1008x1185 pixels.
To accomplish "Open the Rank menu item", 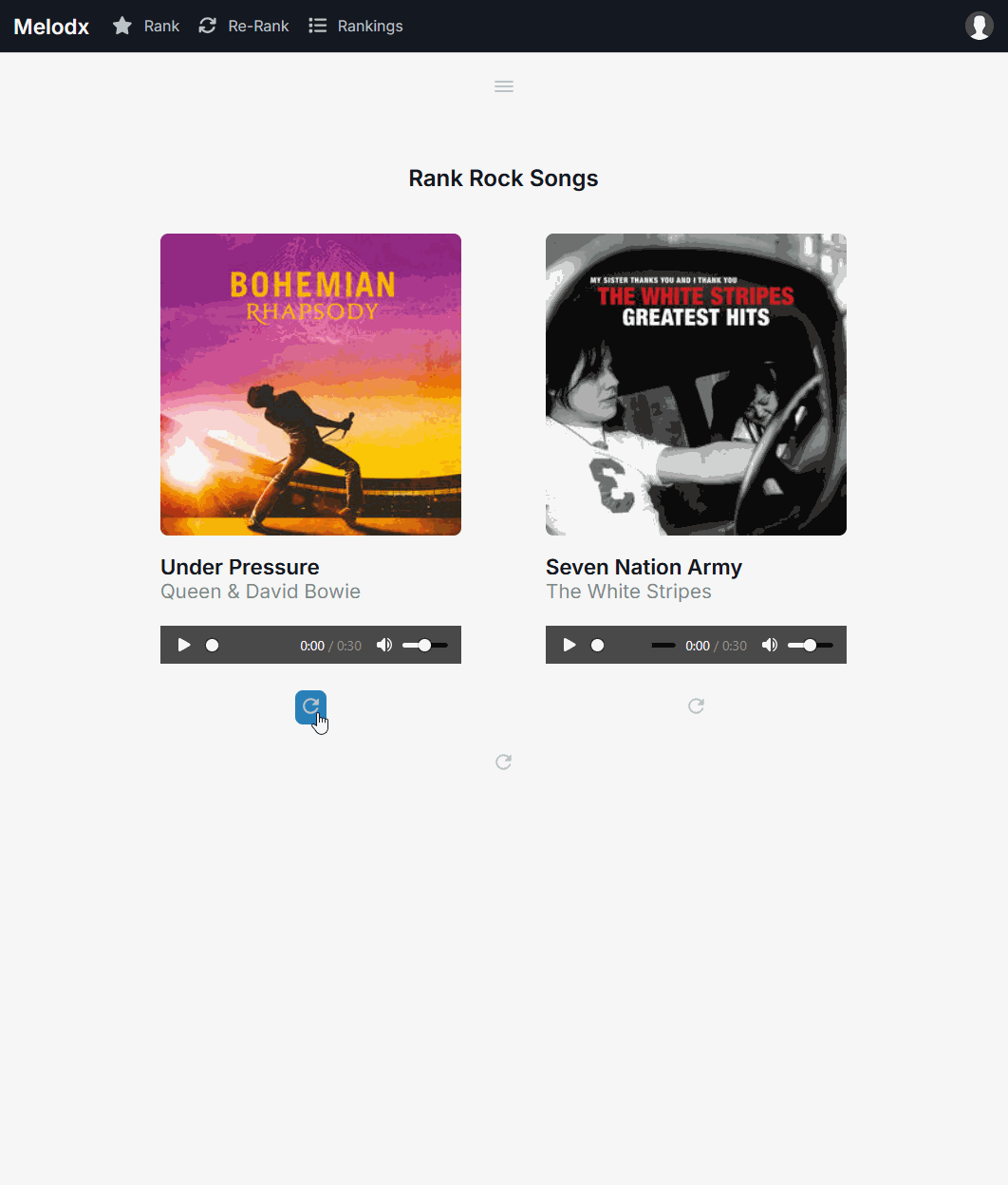I will point(146,26).
